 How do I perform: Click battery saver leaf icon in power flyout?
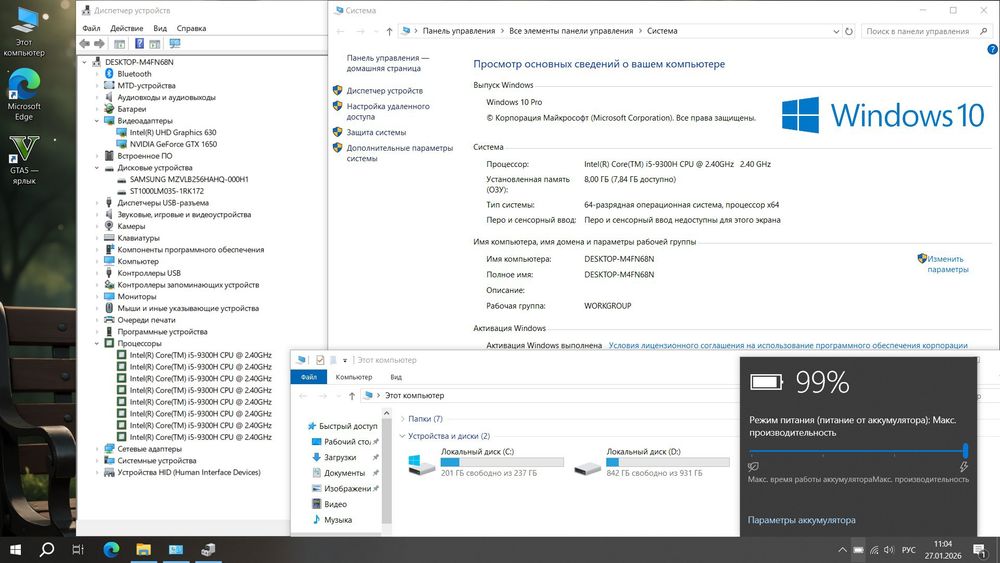[x=753, y=467]
